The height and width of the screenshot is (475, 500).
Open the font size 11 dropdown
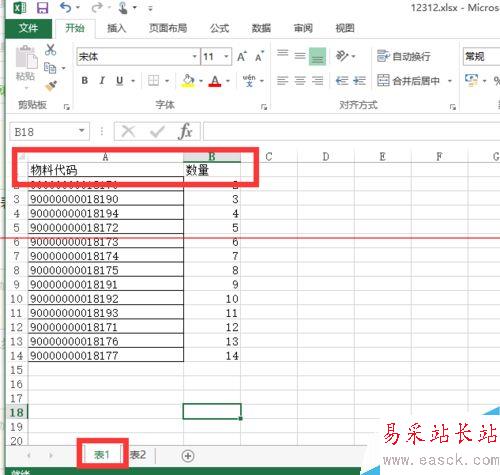pos(226,56)
